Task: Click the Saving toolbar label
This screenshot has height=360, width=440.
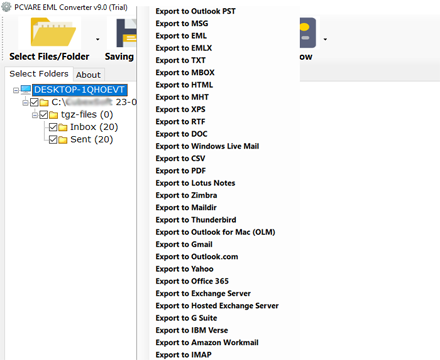Action: [x=119, y=57]
